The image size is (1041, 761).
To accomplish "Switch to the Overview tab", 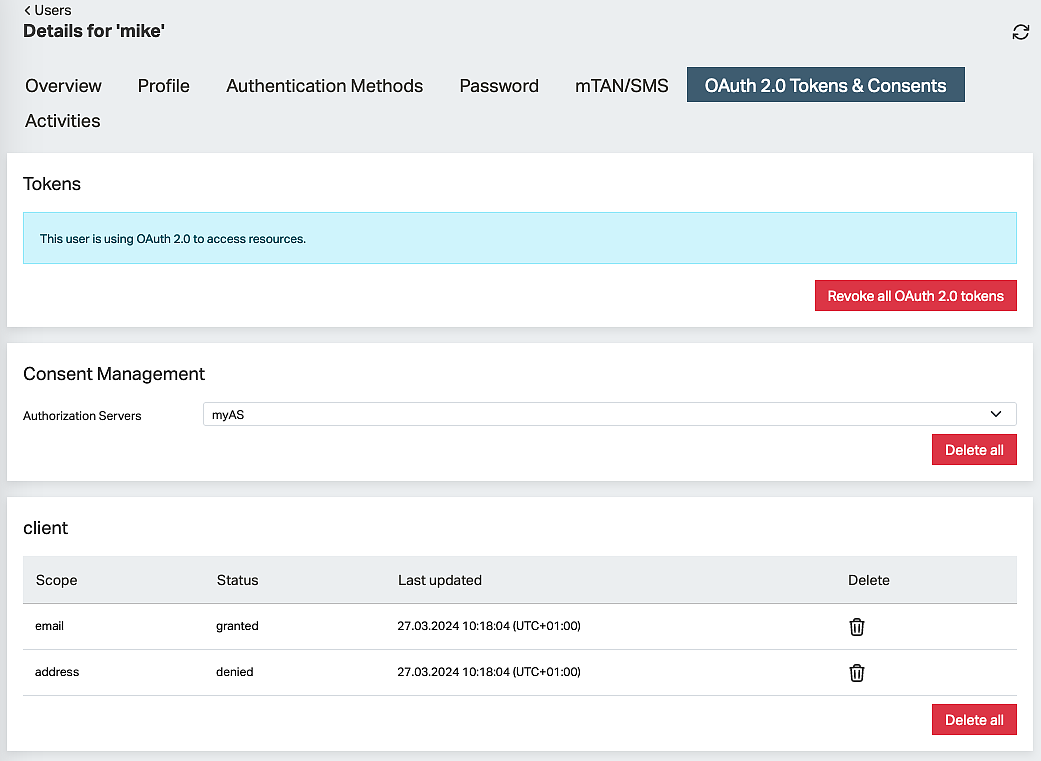I will coord(64,86).
